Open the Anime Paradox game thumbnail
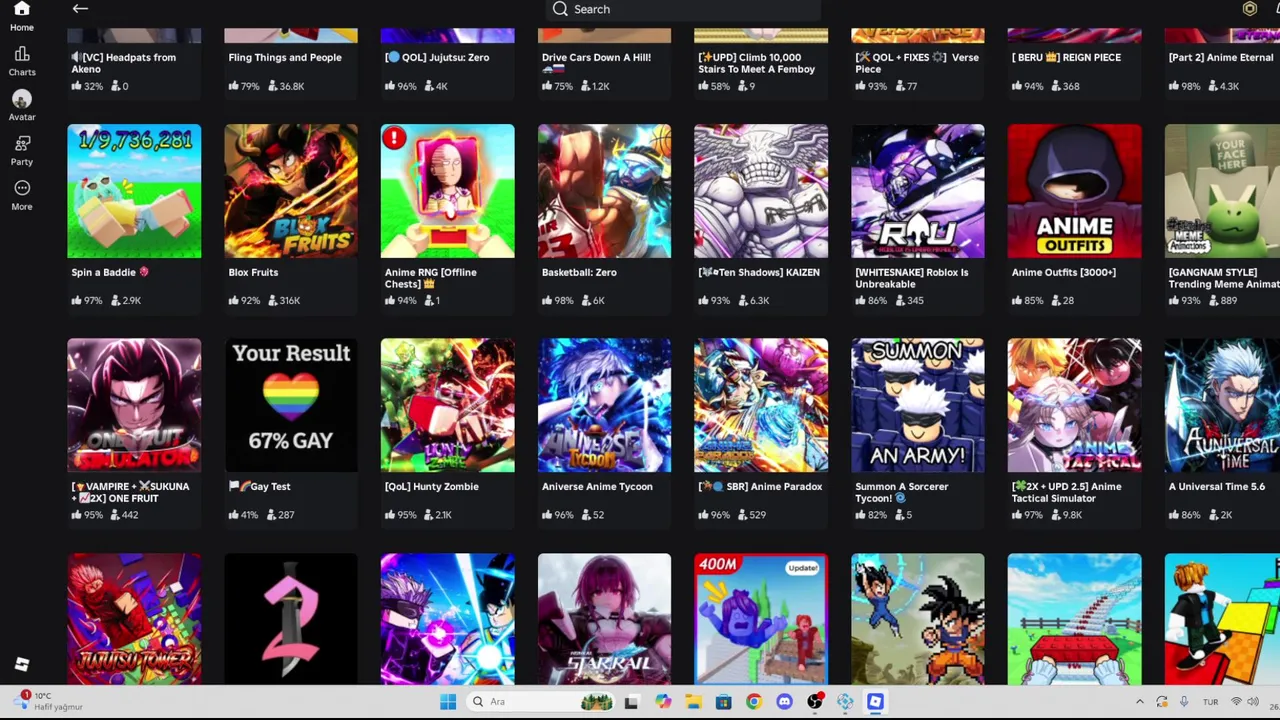Image resolution: width=1280 pixels, height=720 pixels. click(761, 405)
